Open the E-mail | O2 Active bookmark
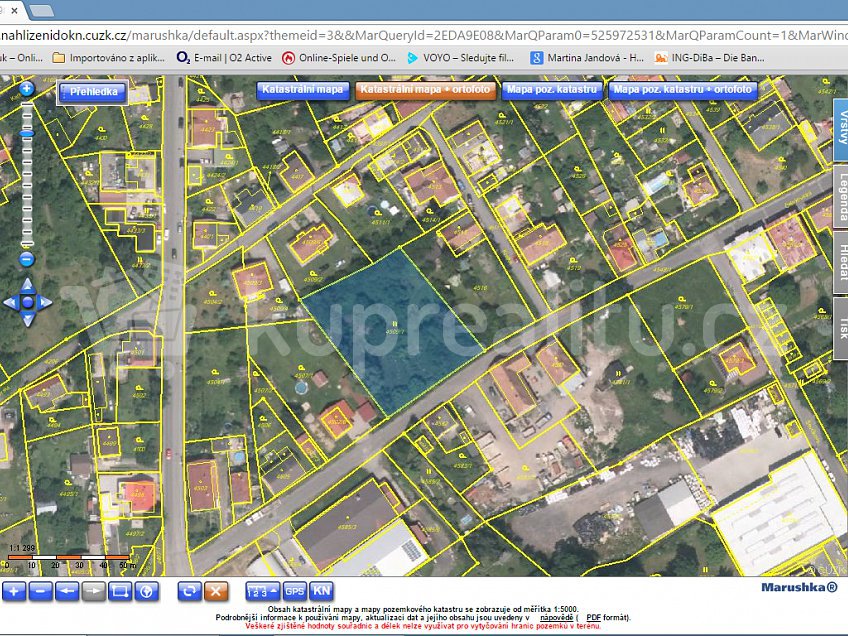 224,57
